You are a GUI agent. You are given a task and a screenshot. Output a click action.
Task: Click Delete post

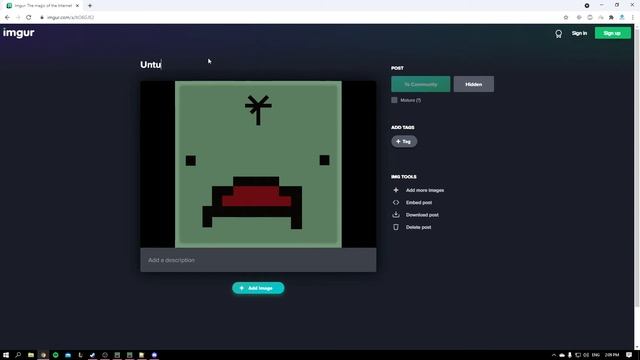(x=418, y=227)
